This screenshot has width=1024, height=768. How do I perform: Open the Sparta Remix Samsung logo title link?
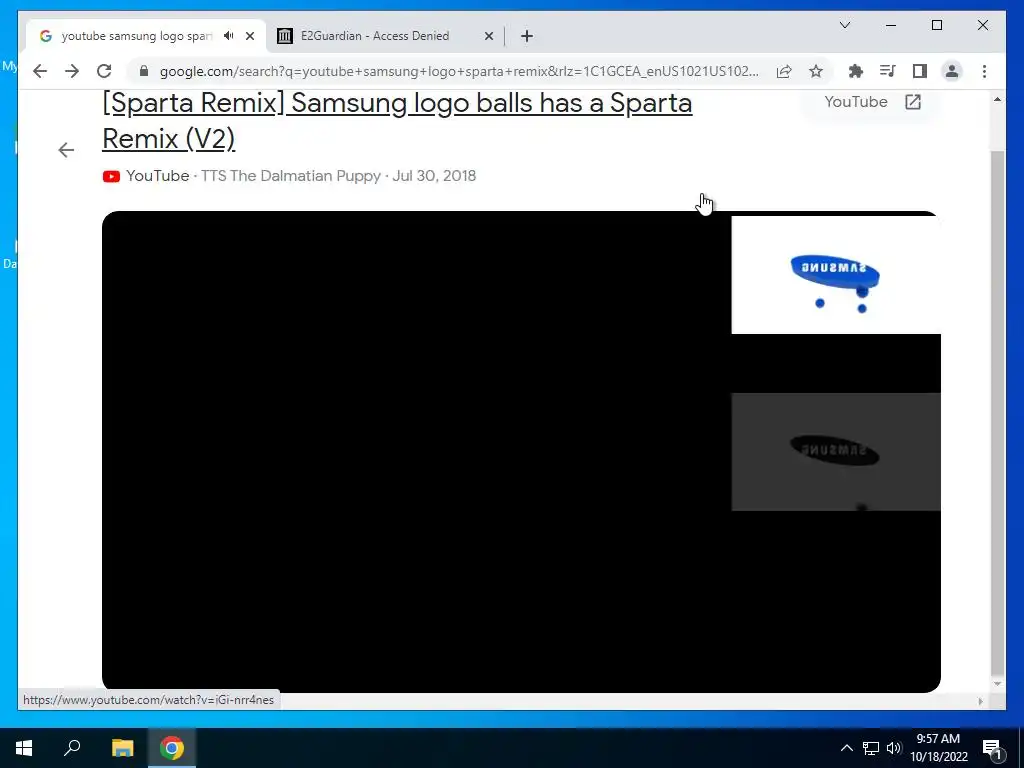pyautogui.click(x=397, y=121)
